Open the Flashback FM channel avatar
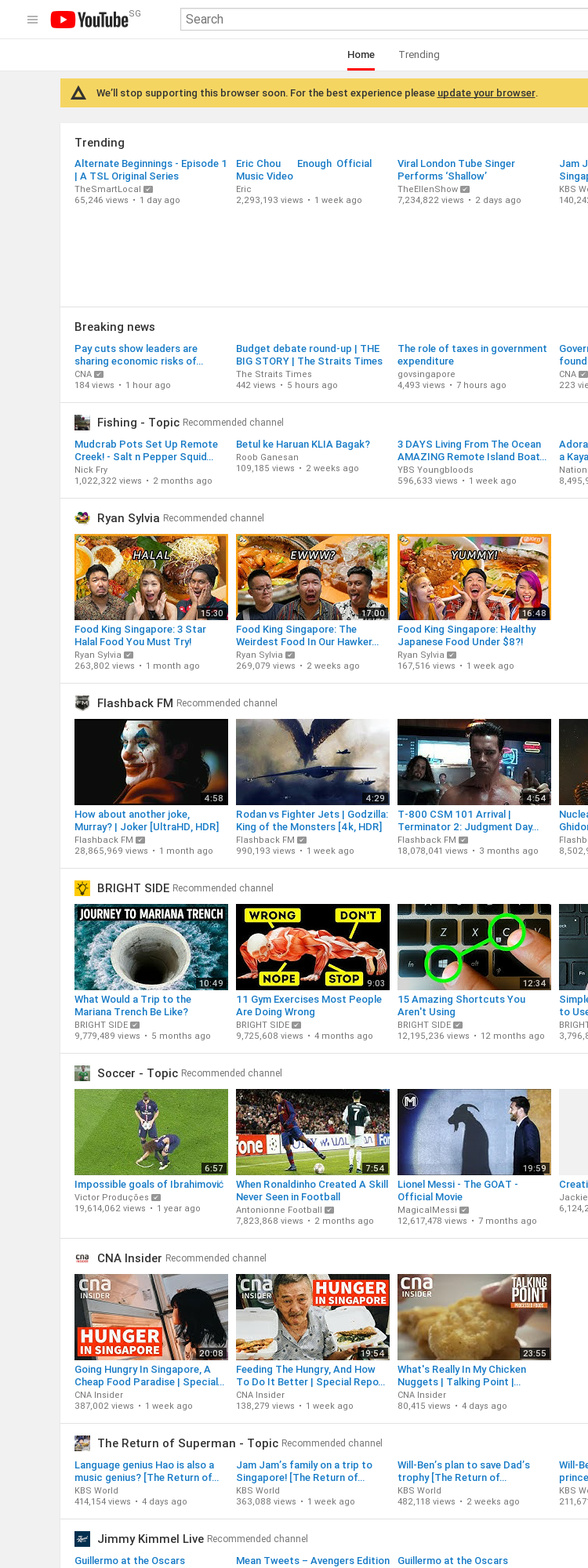This screenshot has width=588, height=1568. tap(82, 703)
